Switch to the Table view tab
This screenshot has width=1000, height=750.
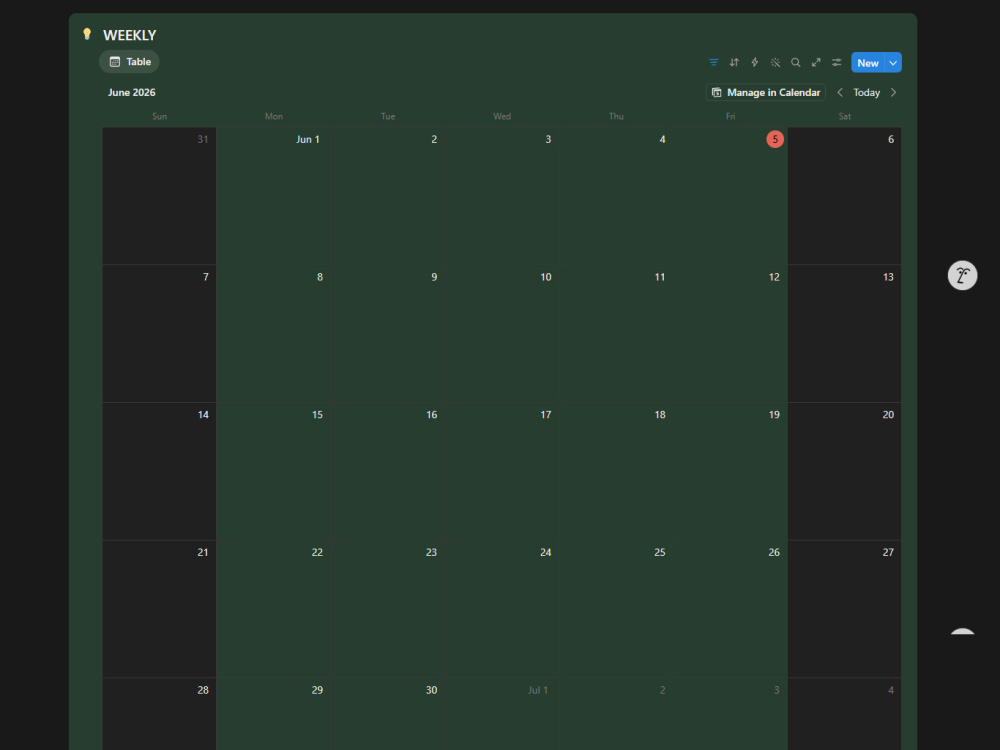point(129,62)
